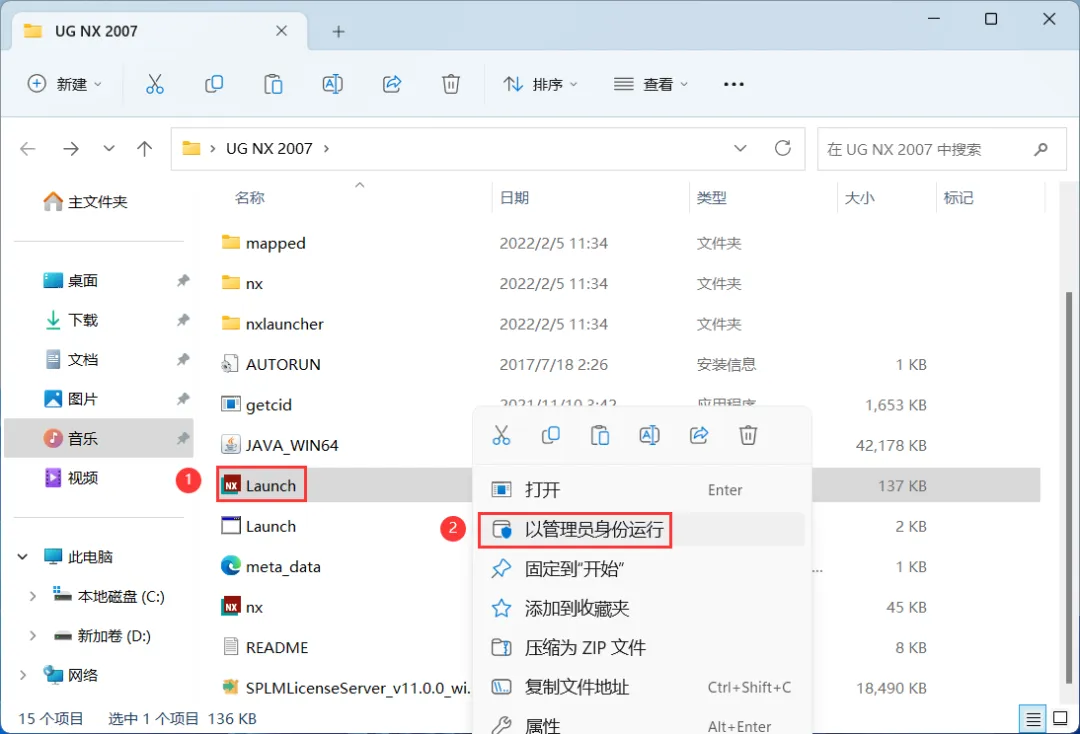1080x734 pixels.
Task: Choose 压缩为 ZIP 文件 in context menu
Action: point(641,647)
